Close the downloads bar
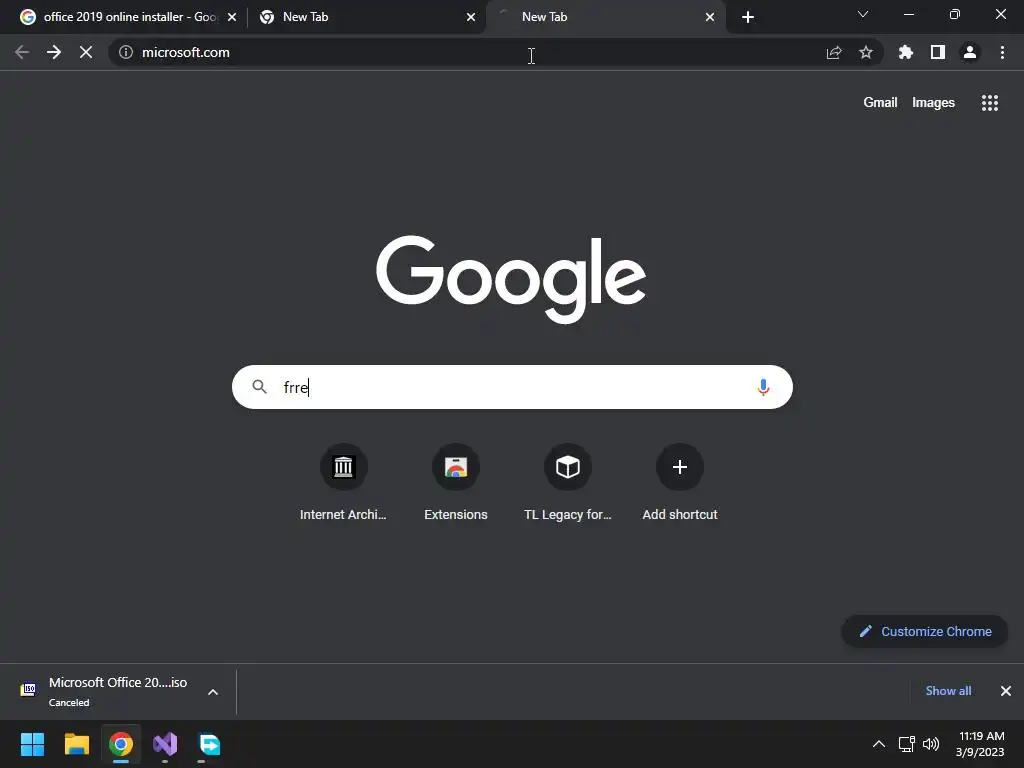The height and width of the screenshot is (768, 1024). tap(1006, 691)
